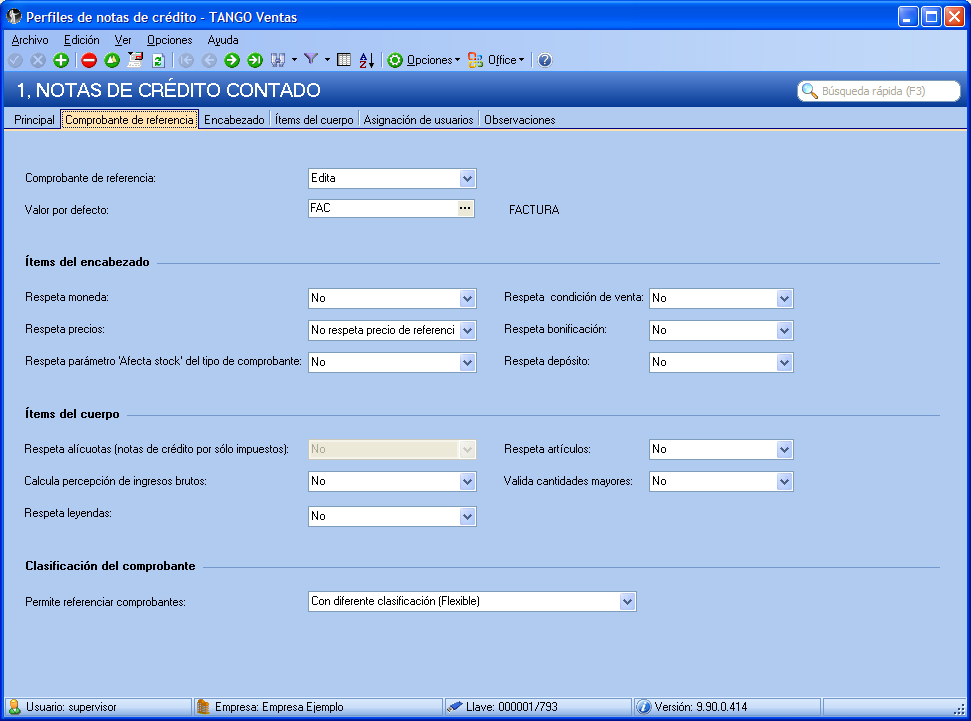Open the Opciones menu in menu bar
This screenshot has height=721, width=971.
coord(170,40)
